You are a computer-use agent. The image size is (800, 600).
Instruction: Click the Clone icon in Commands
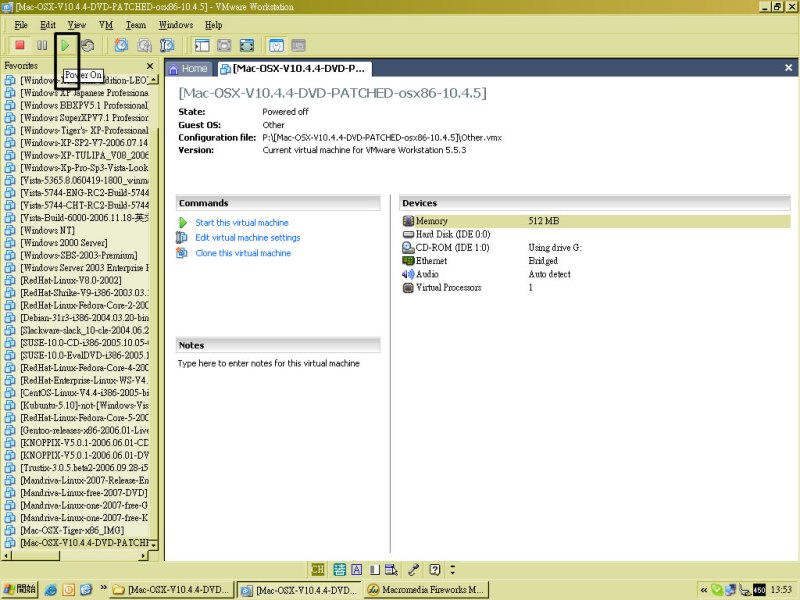(x=182, y=253)
